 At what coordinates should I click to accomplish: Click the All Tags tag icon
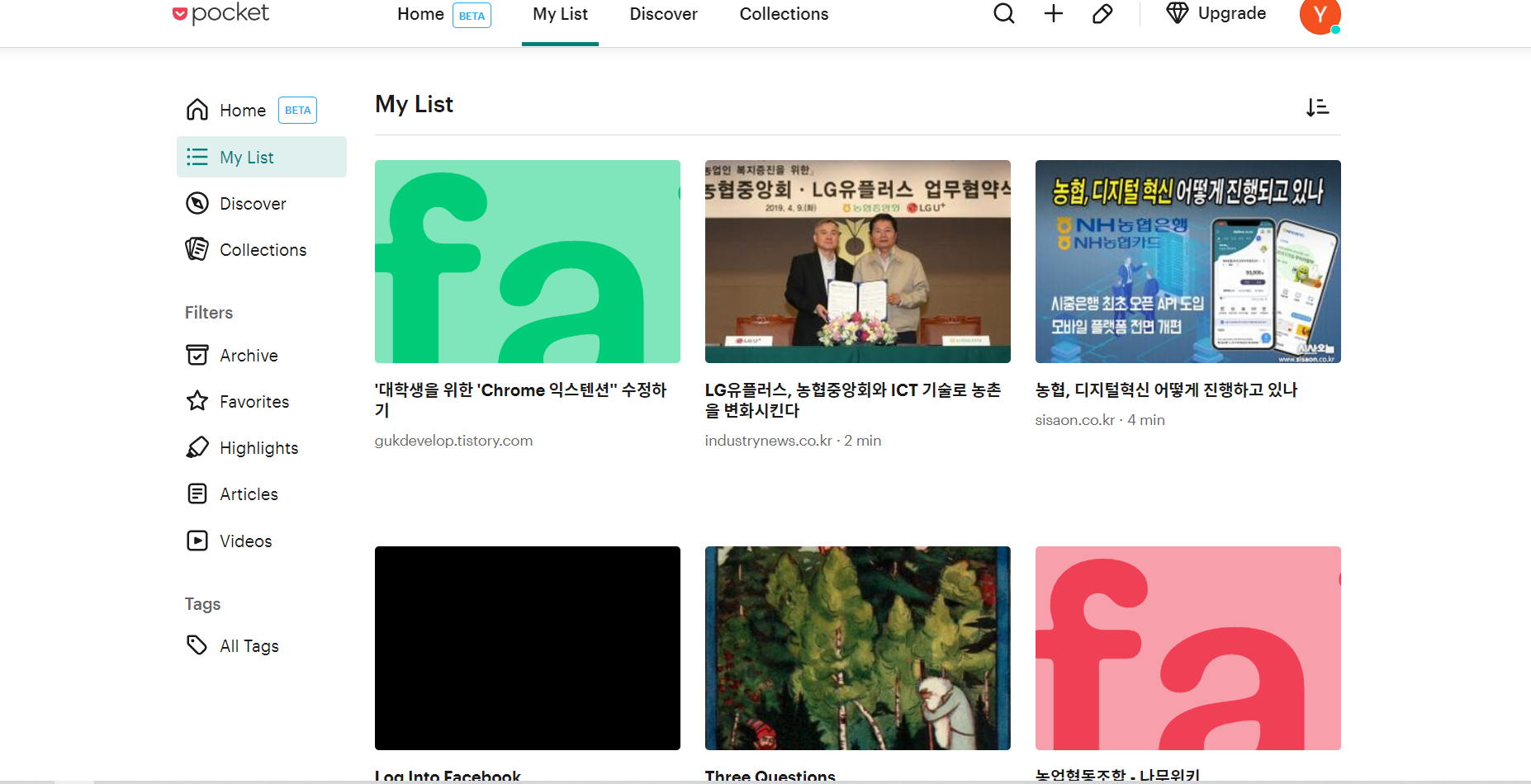point(197,645)
